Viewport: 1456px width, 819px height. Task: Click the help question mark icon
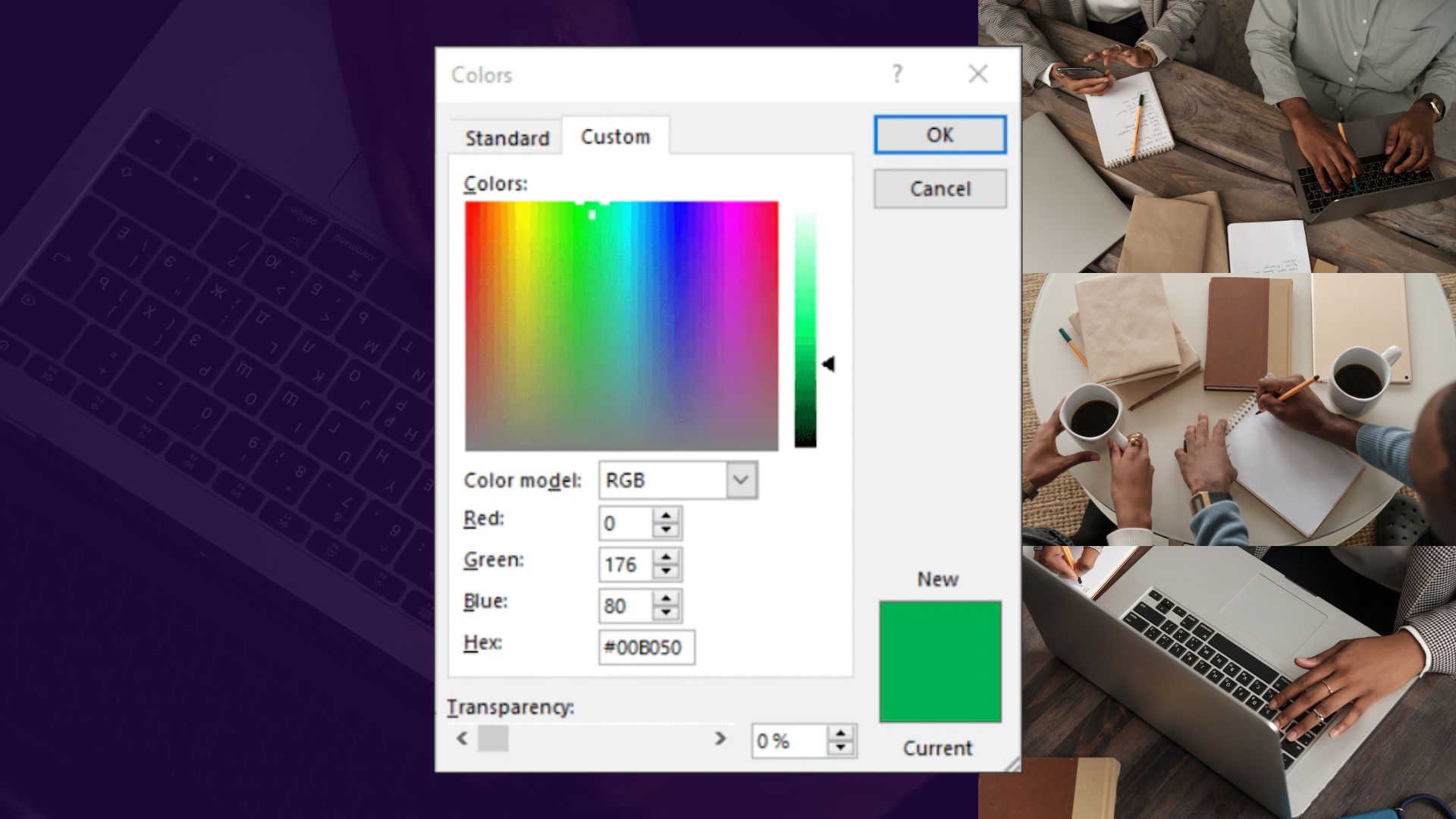tap(898, 74)
